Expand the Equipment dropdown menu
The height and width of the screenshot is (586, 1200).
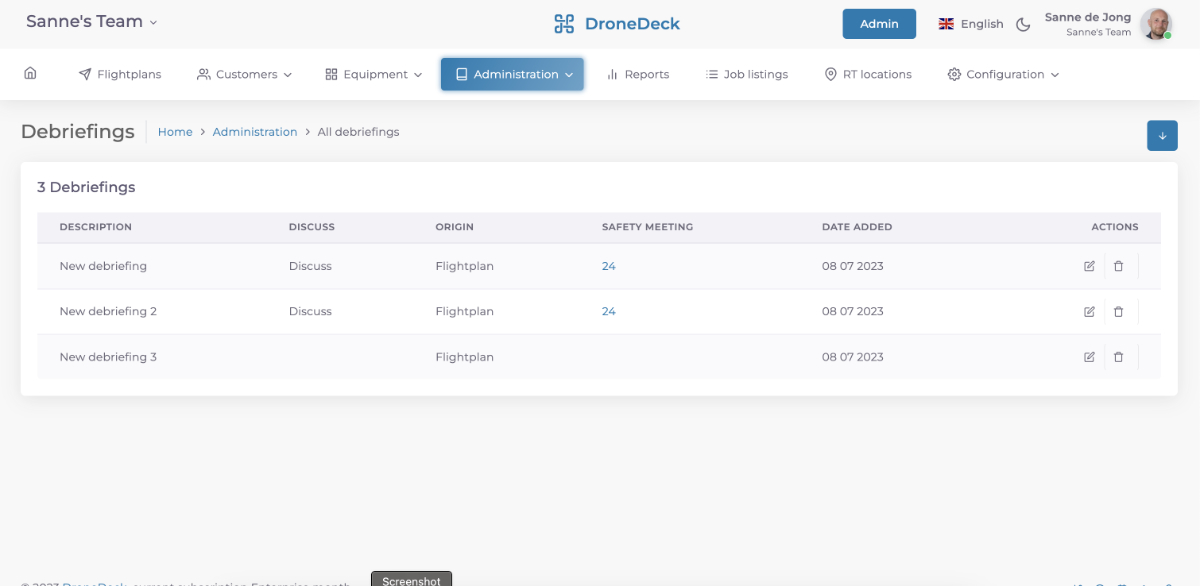click(x=373, y=74)
